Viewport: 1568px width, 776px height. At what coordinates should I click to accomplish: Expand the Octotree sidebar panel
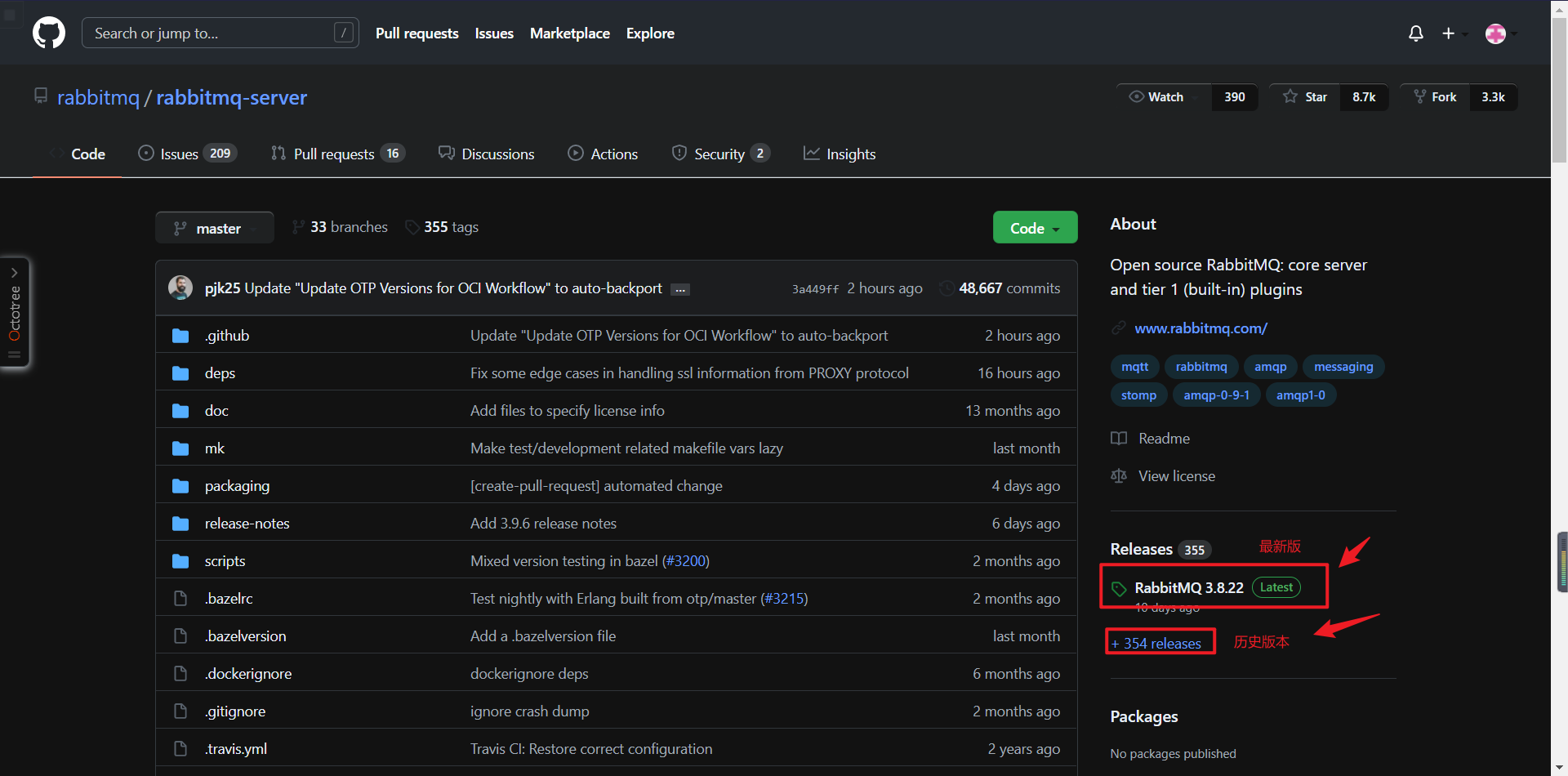click(x=15, y=313)
